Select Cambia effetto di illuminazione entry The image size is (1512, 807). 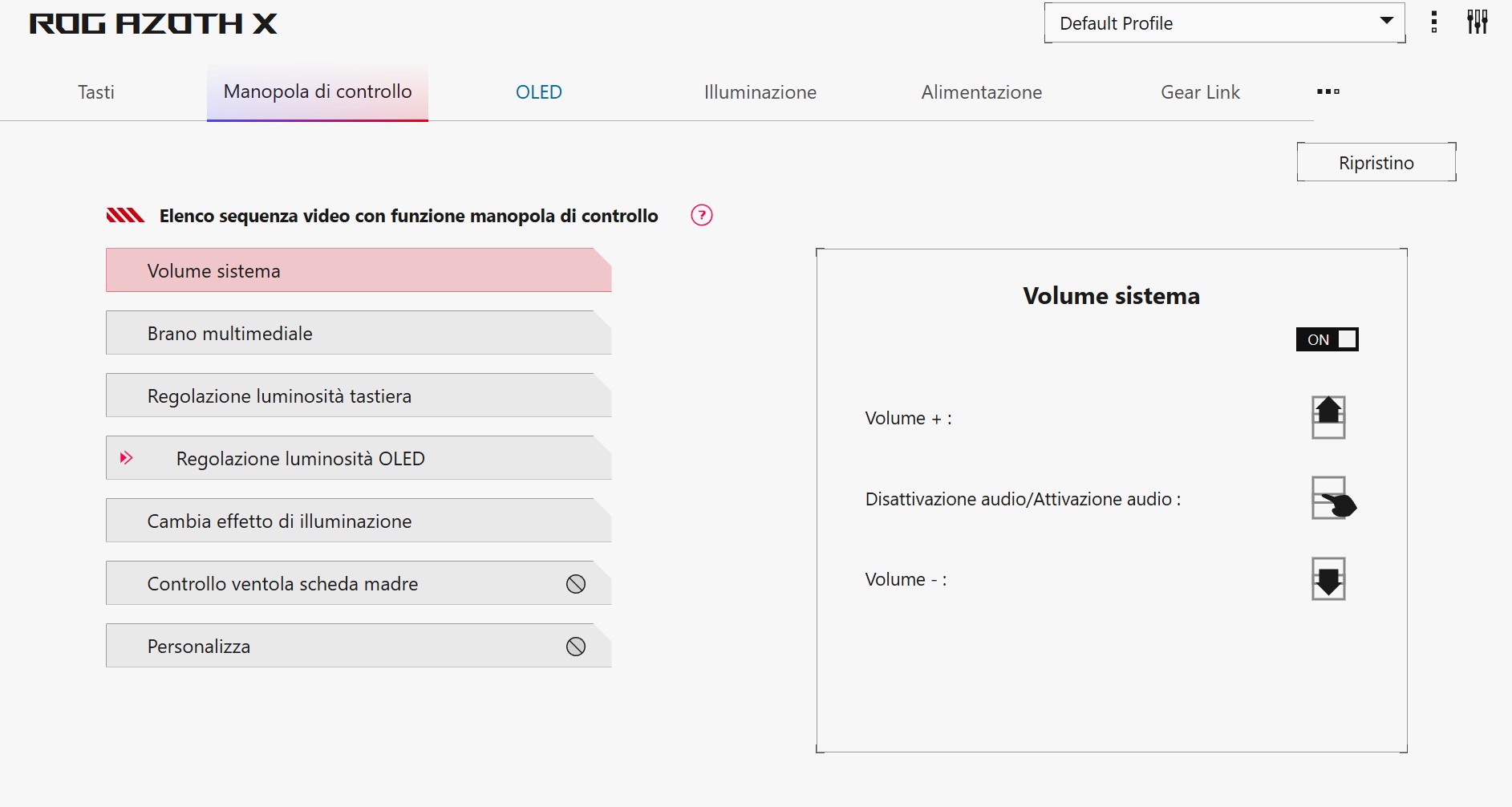coord(359,521)
